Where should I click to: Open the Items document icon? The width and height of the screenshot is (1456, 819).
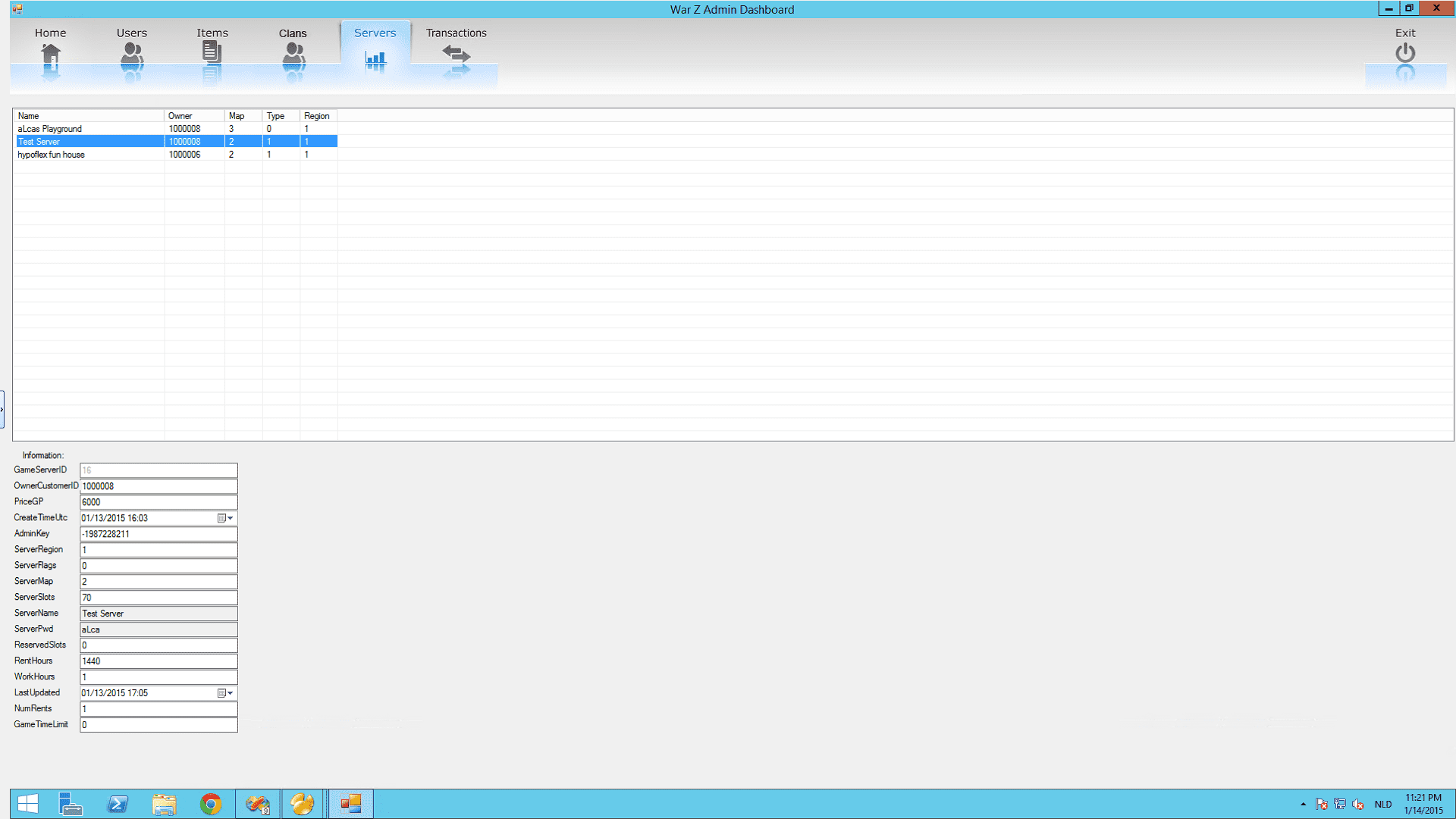pyautogui.click(x=212, y=52)
